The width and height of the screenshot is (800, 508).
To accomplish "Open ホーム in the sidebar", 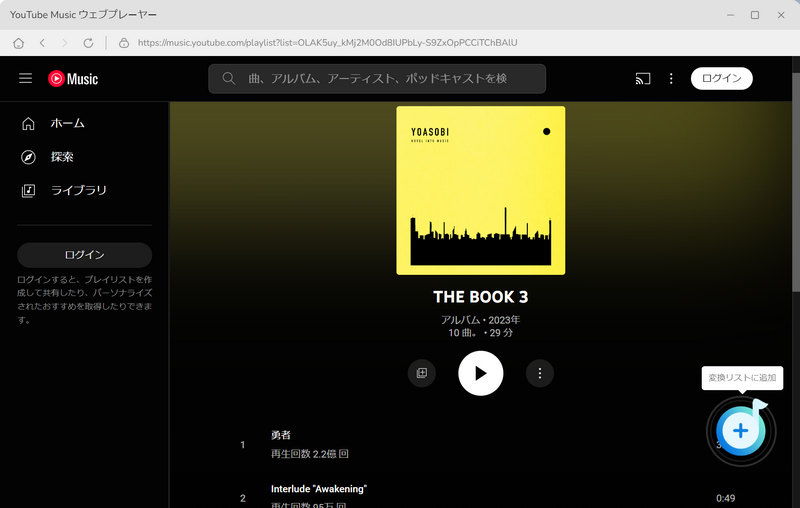I will [67, 123].
